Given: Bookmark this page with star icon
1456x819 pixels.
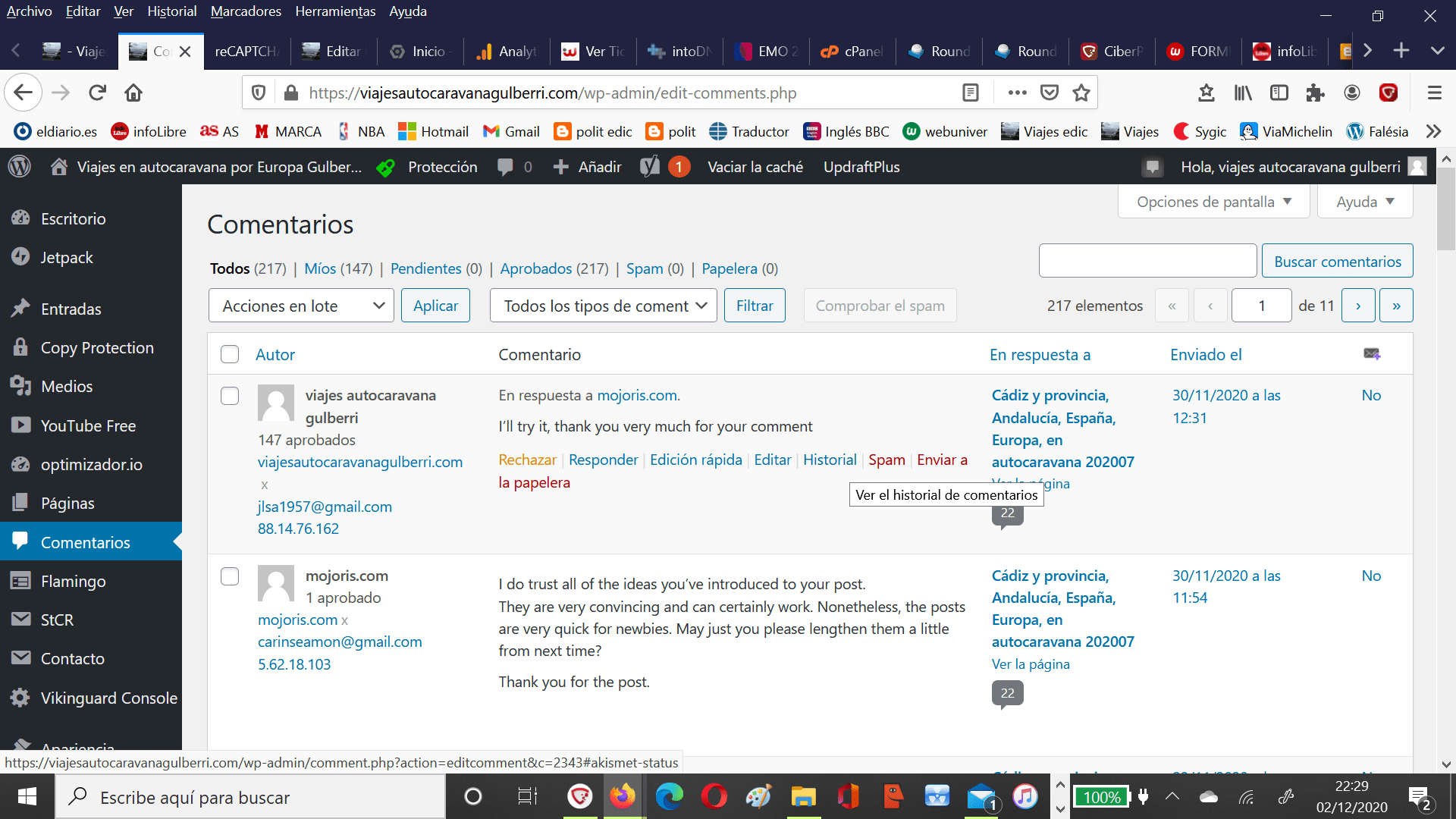Looking at the screenshot, I should (1081, 93).
